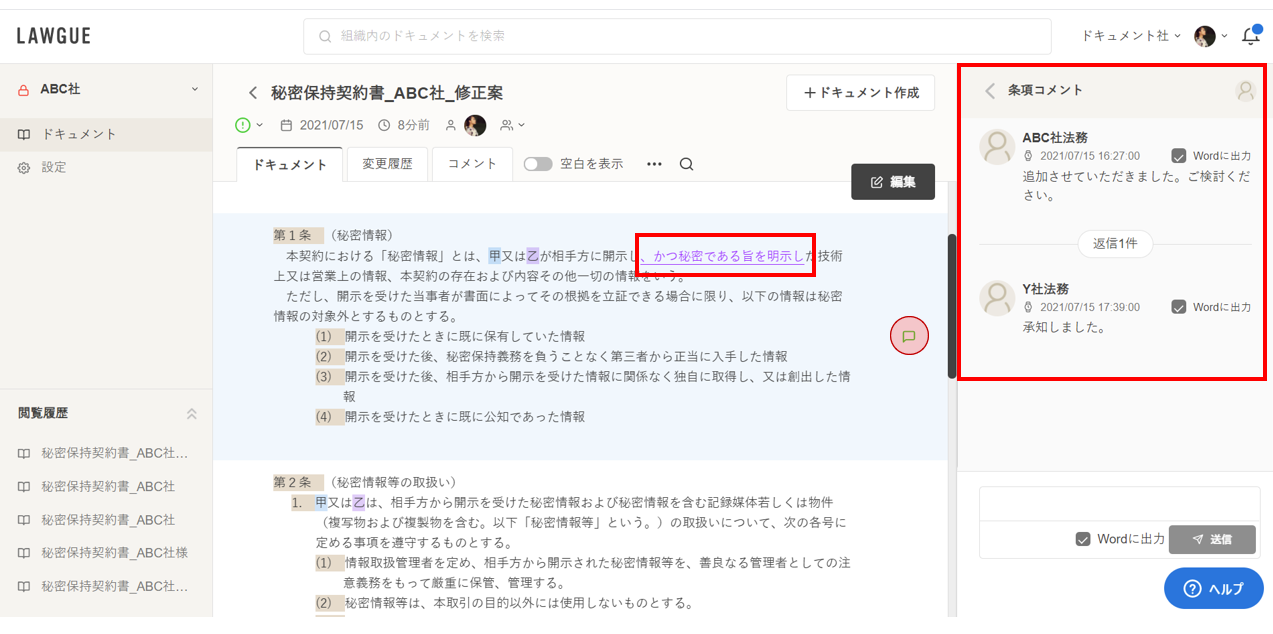The image size is (1273, 634).
Task: Click the red clause comment bubble icon
Action: (909, 336)
